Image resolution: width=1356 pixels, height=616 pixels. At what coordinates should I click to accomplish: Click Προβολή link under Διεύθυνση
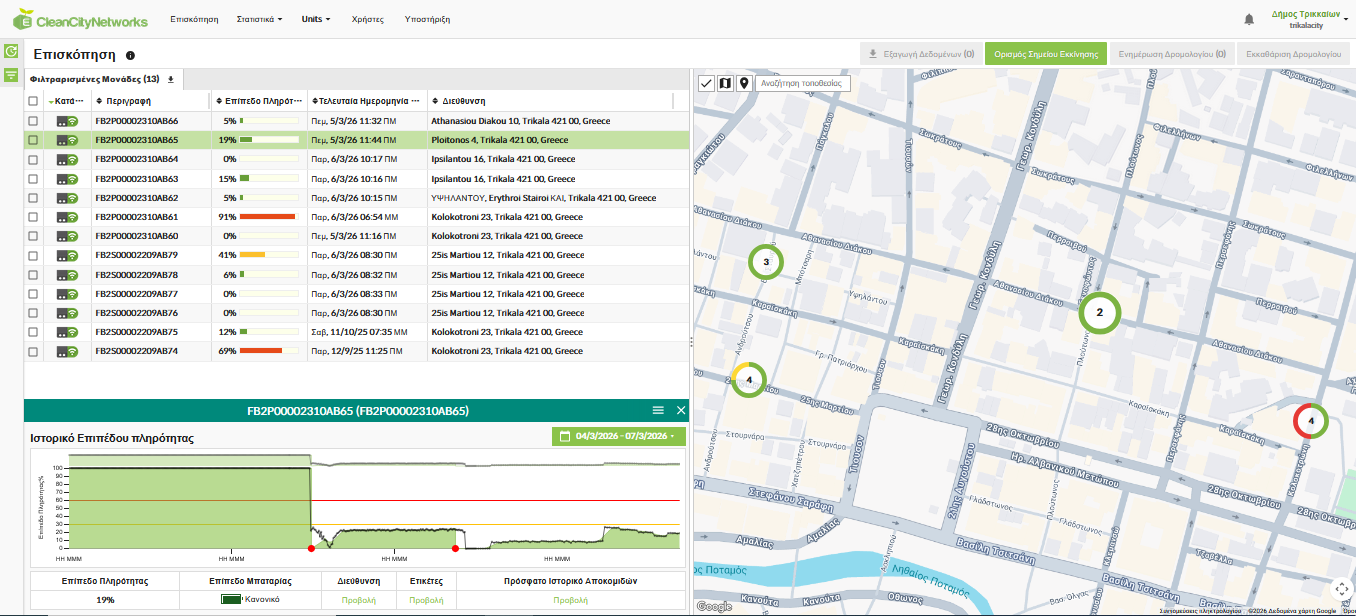[359, 600]
